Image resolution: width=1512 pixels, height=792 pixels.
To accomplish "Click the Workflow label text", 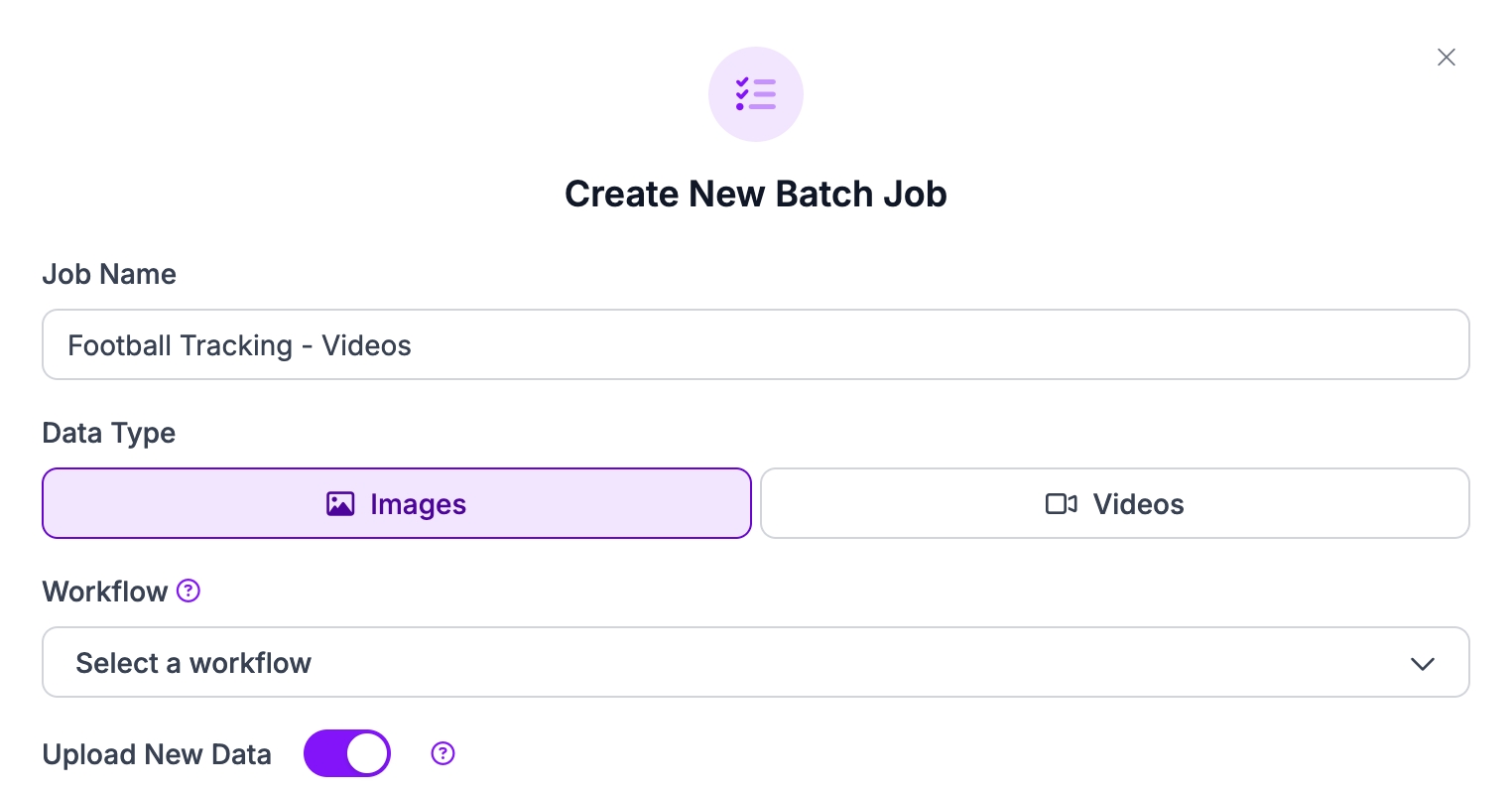I will point(105,592).
